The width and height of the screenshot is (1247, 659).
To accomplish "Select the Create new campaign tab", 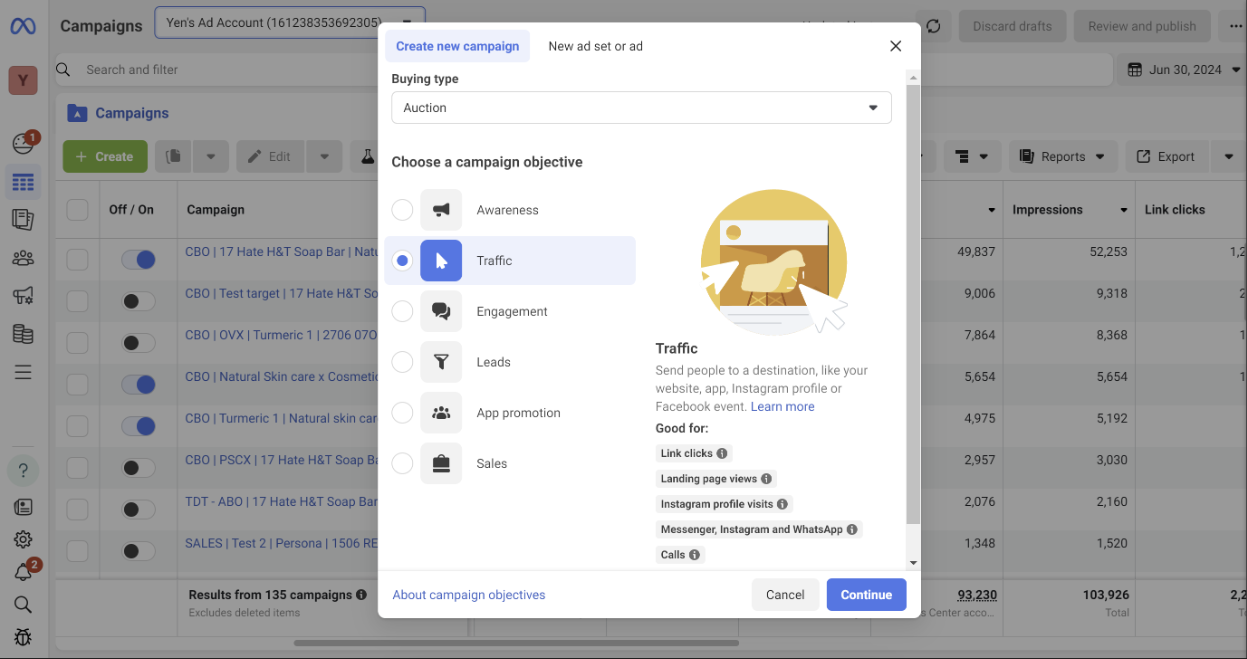I will coord(457,46).
